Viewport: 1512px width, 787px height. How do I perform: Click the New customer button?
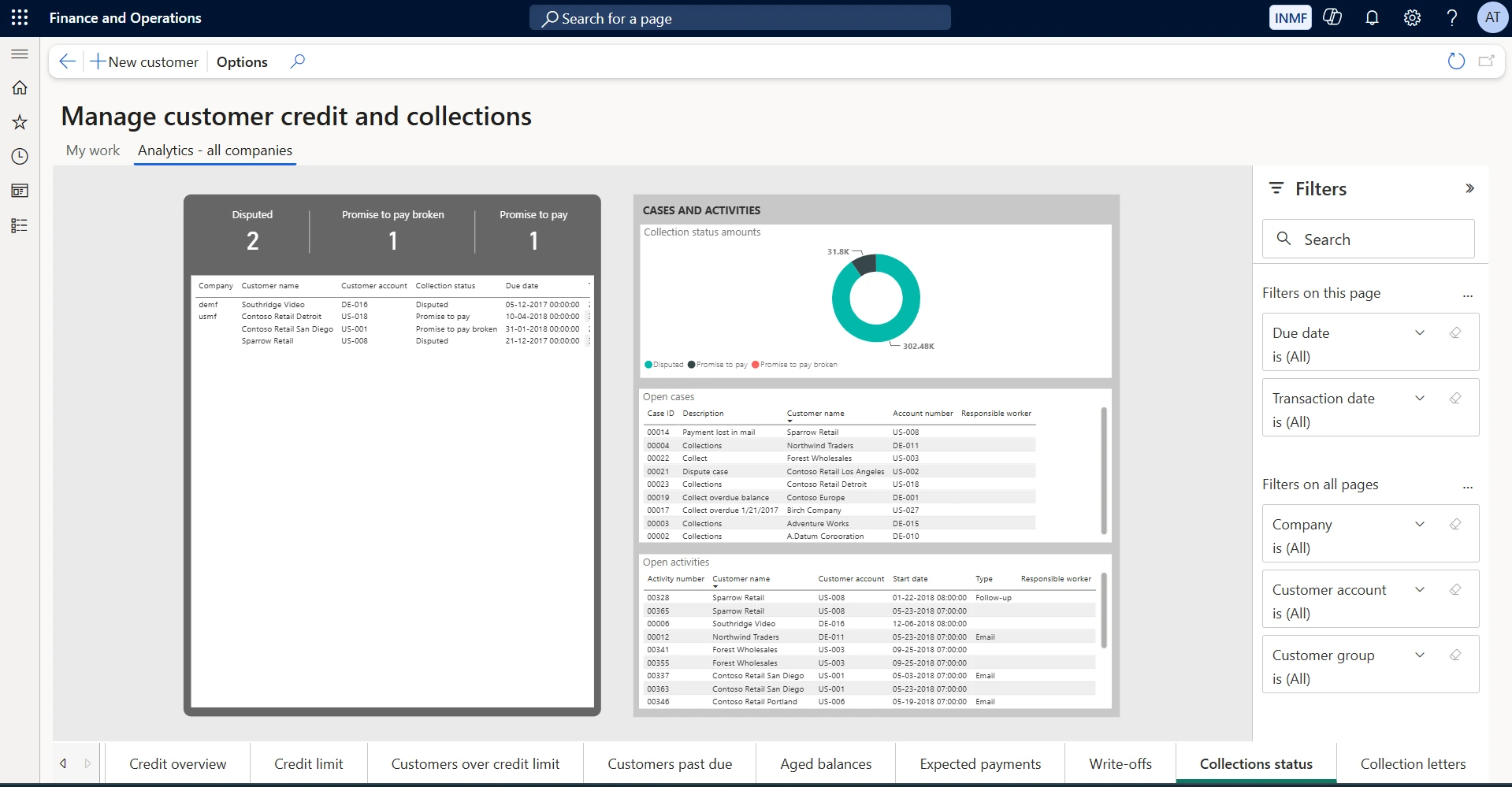point(144,61)
